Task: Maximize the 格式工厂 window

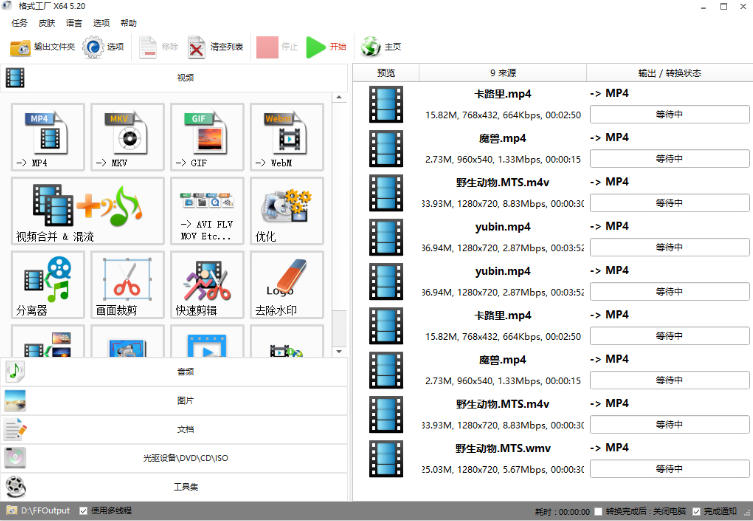Action: (723, 7)
